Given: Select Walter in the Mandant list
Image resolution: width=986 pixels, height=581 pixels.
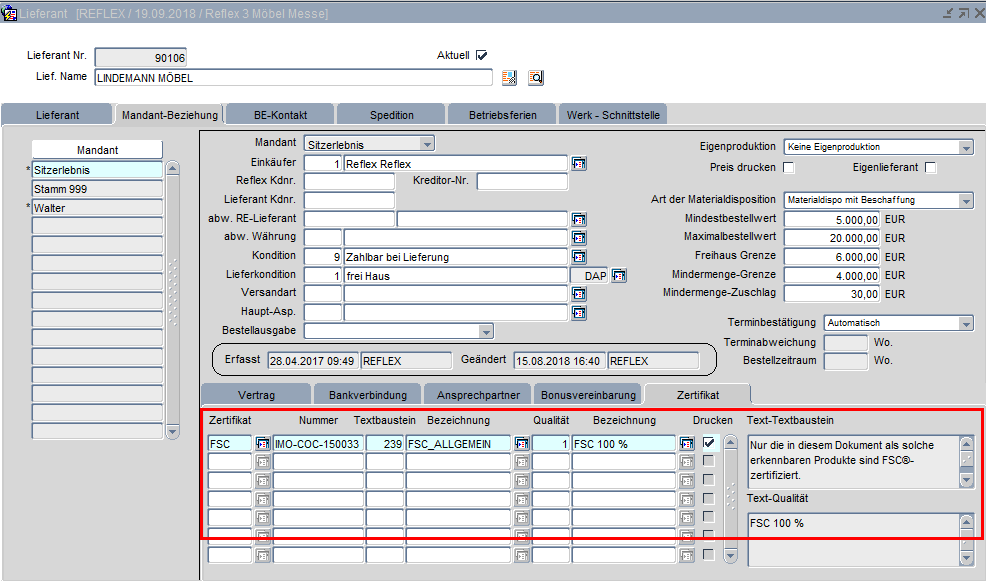Looking at the screenshot, I should (96, 208).
